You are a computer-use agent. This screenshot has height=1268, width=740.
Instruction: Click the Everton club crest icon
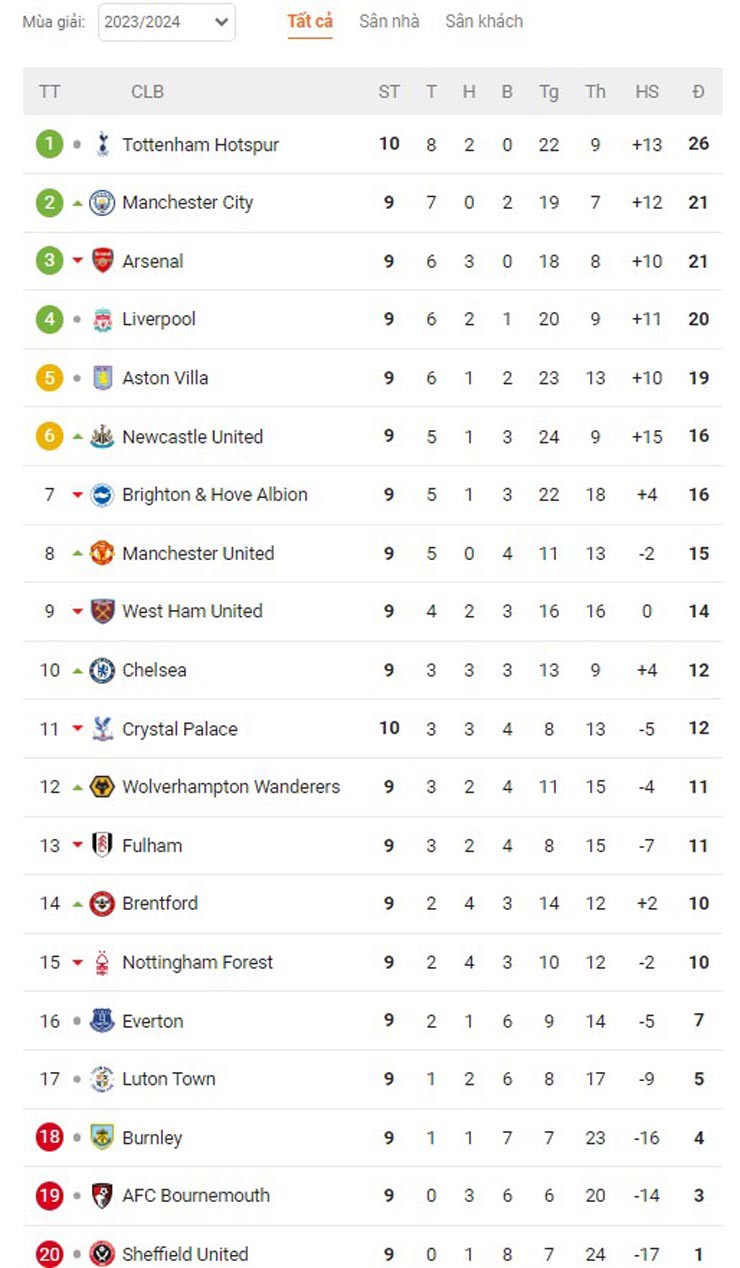tap(102, 1021)
